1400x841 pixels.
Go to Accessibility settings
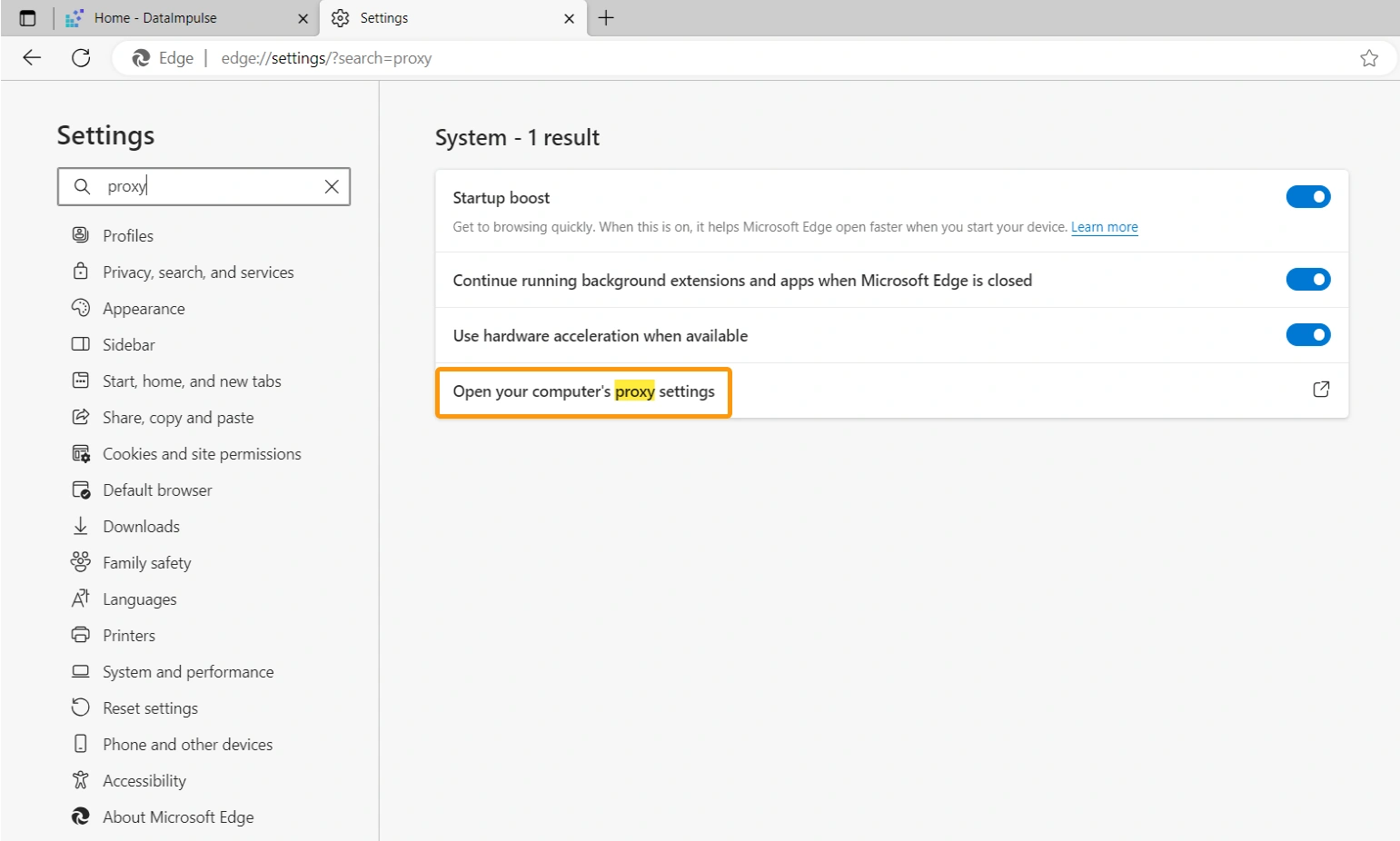pos(144,781)
